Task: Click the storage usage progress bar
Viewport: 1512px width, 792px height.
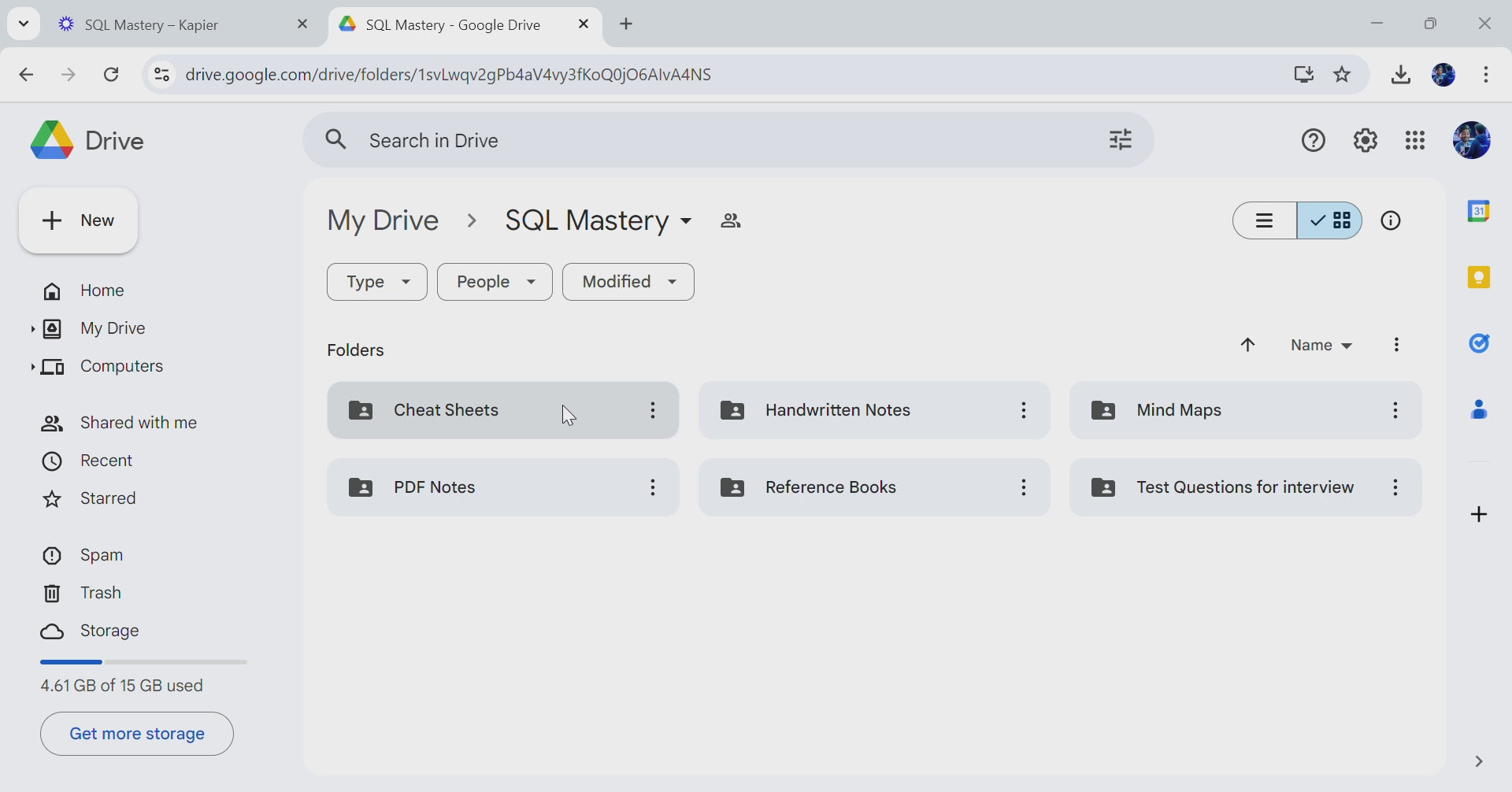Action: click(143, 663)
